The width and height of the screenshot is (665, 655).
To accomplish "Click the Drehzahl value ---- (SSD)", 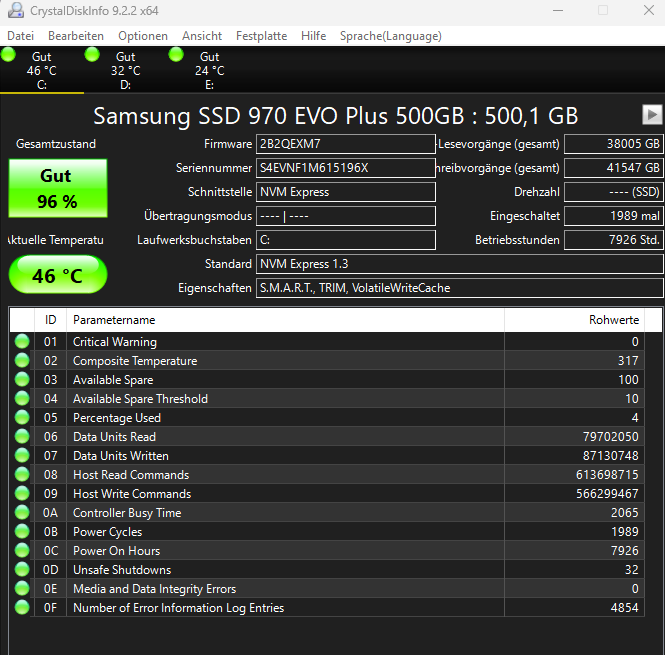I will click(614, 192).
